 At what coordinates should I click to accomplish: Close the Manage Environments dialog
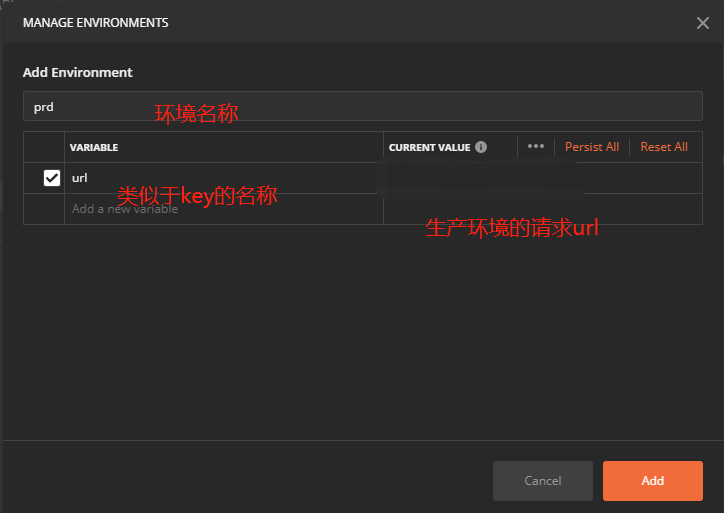click(702, 23)
